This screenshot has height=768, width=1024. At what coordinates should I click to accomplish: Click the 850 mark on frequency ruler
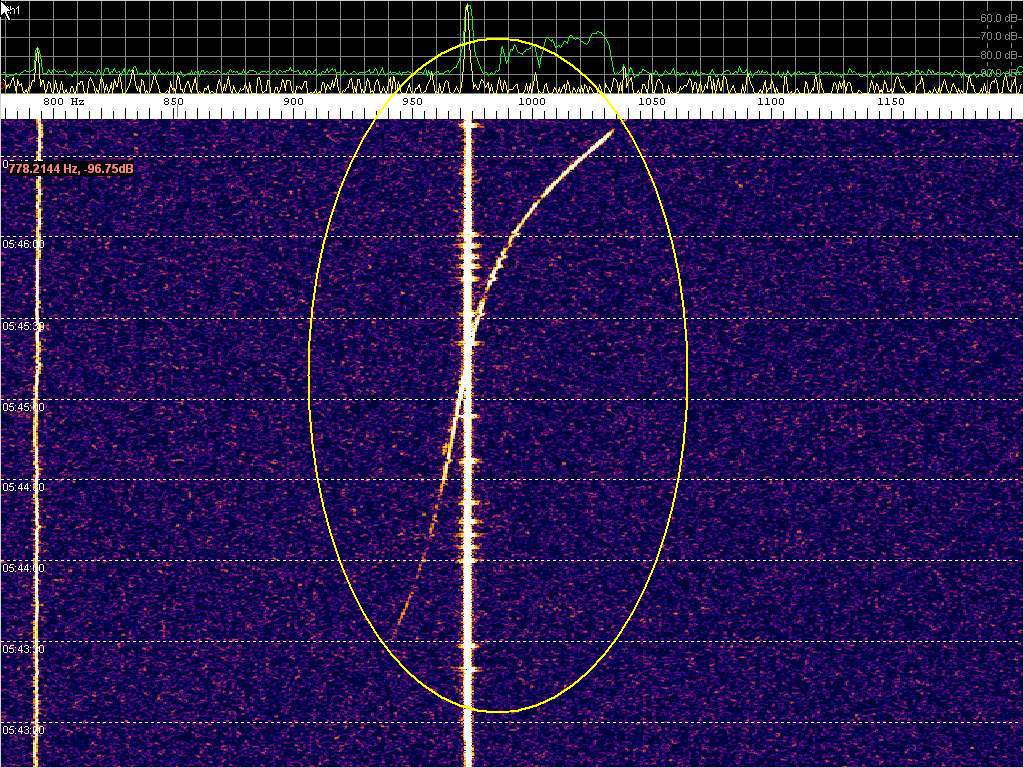173,102
